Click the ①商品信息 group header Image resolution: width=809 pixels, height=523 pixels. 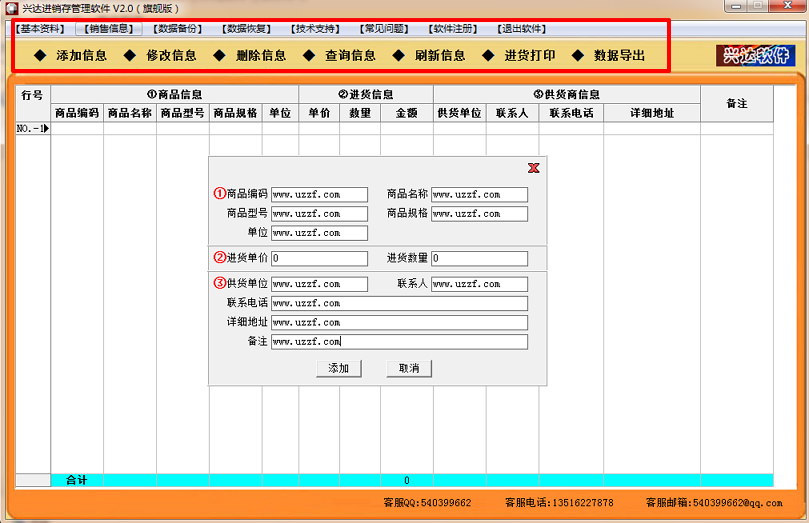[x=174, y=94]
